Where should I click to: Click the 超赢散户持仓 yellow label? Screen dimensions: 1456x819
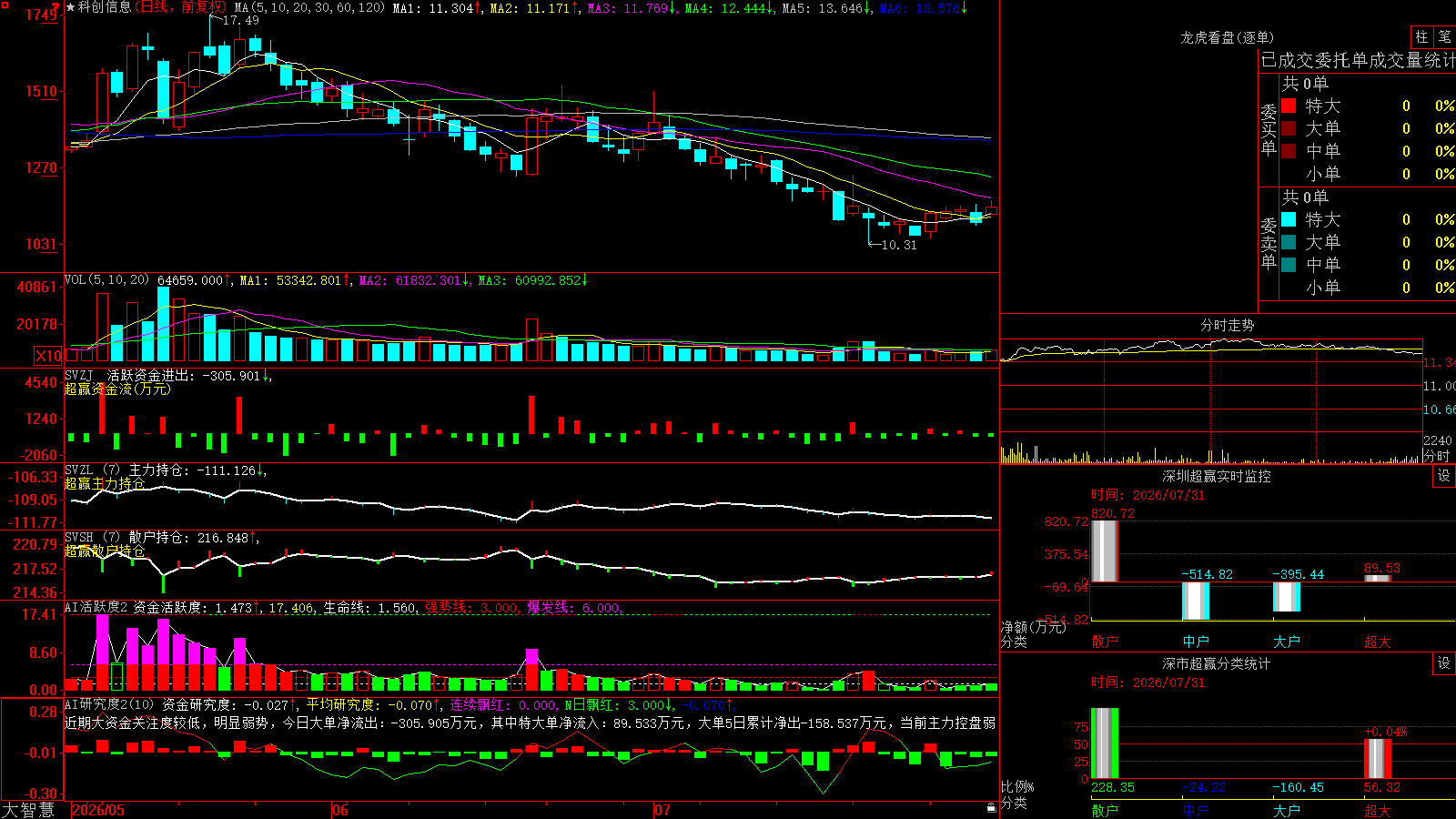(x=105, y=551)
